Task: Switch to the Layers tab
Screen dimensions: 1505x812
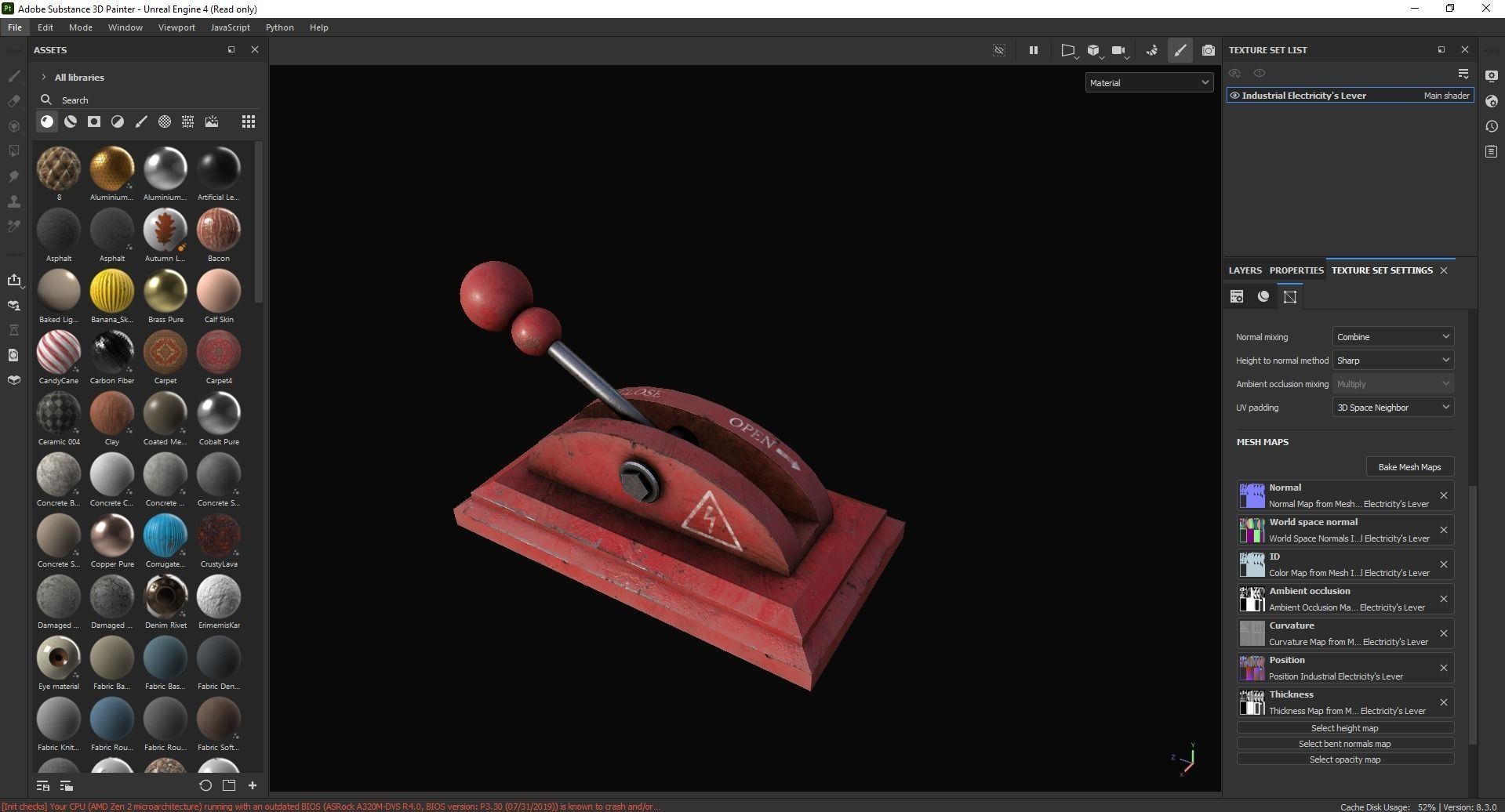Action: click(1245, 270)
